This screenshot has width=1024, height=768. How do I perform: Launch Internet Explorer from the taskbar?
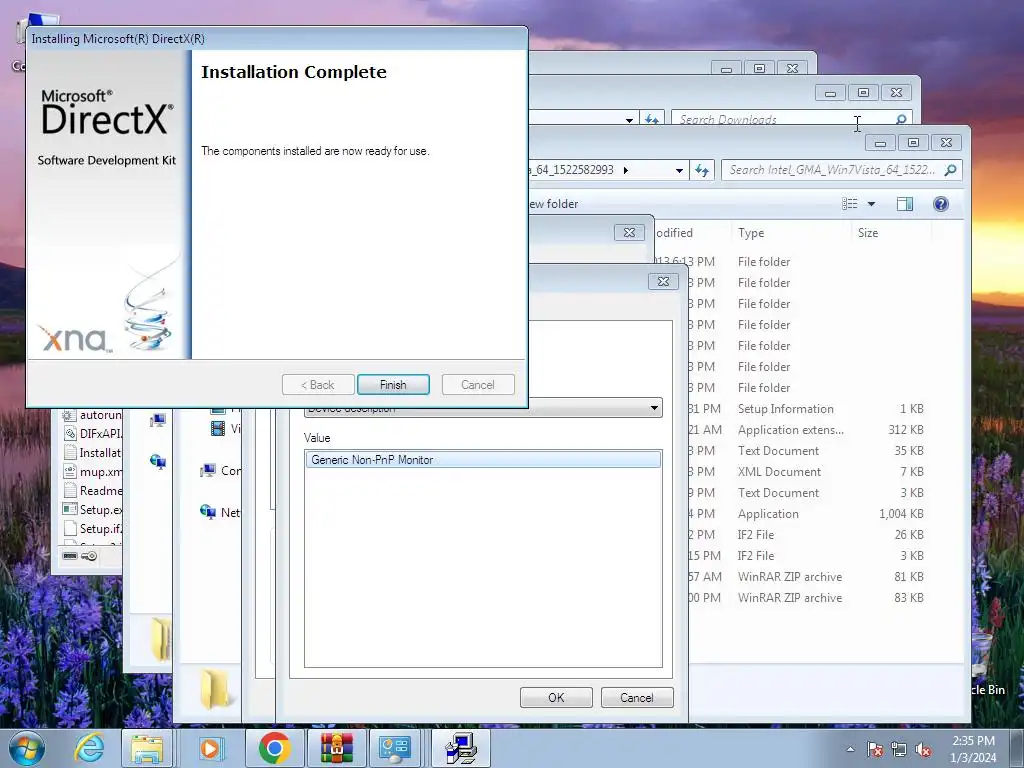[x=89, y=748]
